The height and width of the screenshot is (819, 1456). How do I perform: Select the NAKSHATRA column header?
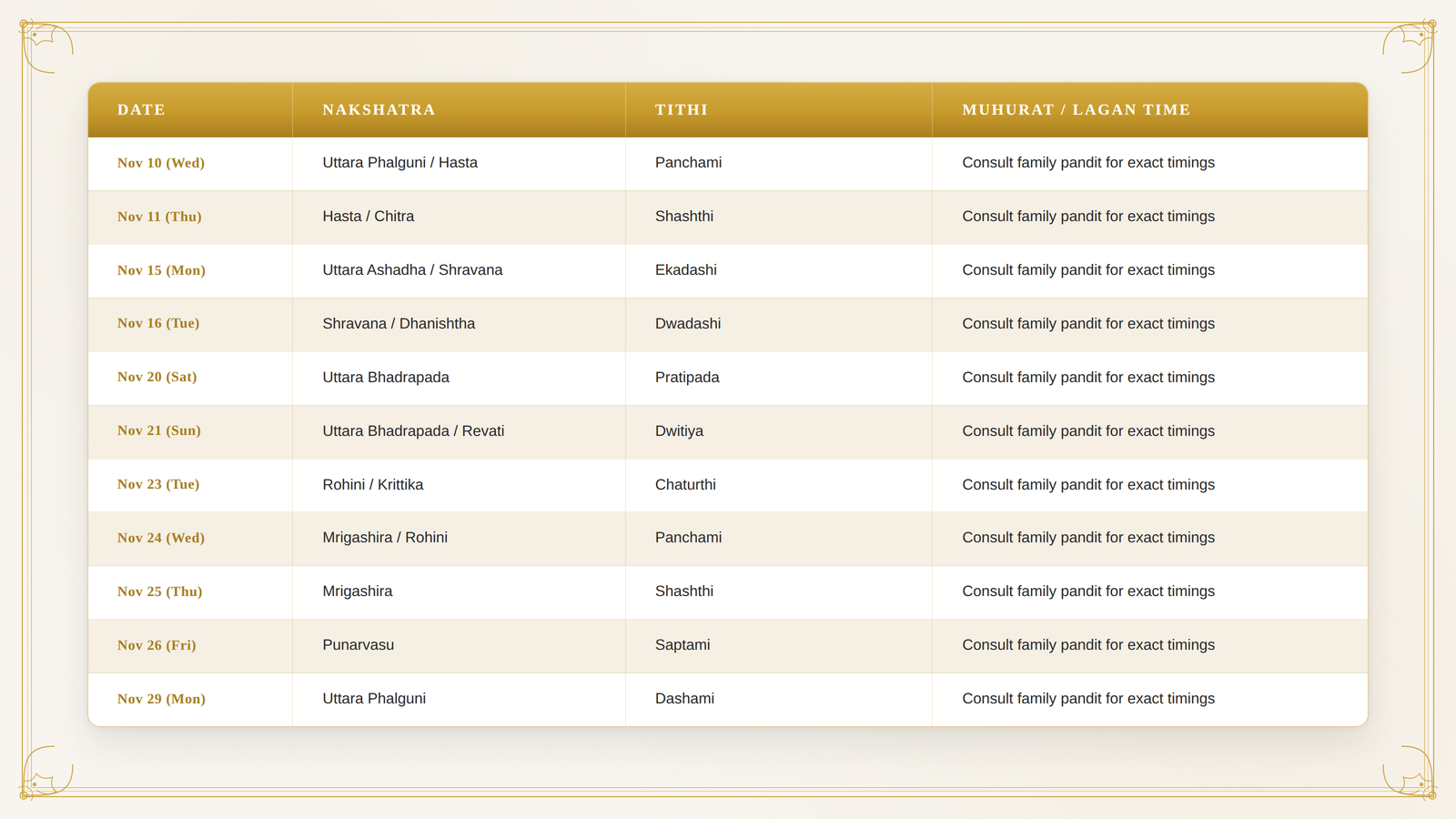[x=379, y=110]
